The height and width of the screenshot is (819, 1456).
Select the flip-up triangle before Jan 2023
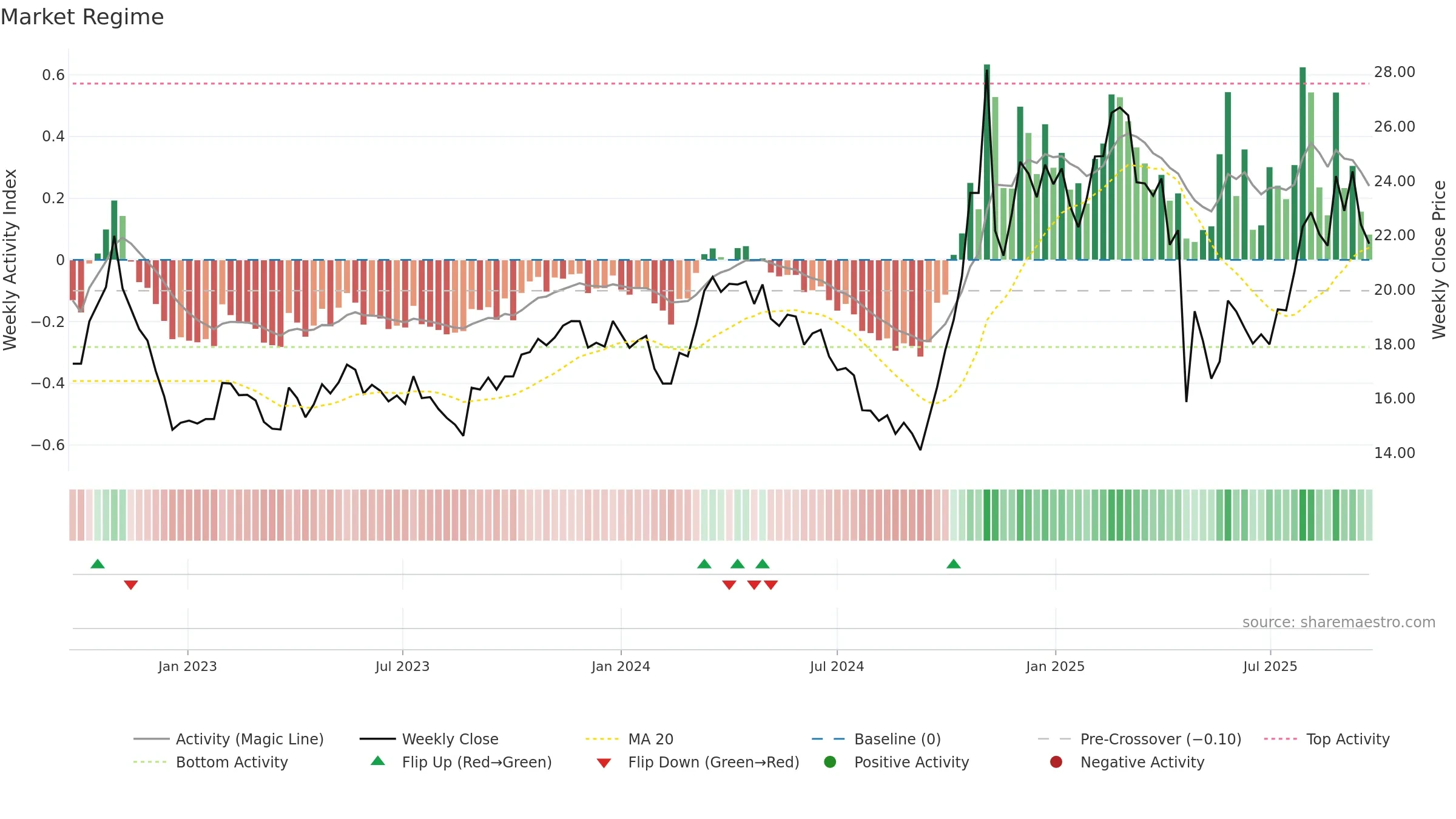pyautogui.click(x=98, y=564)
